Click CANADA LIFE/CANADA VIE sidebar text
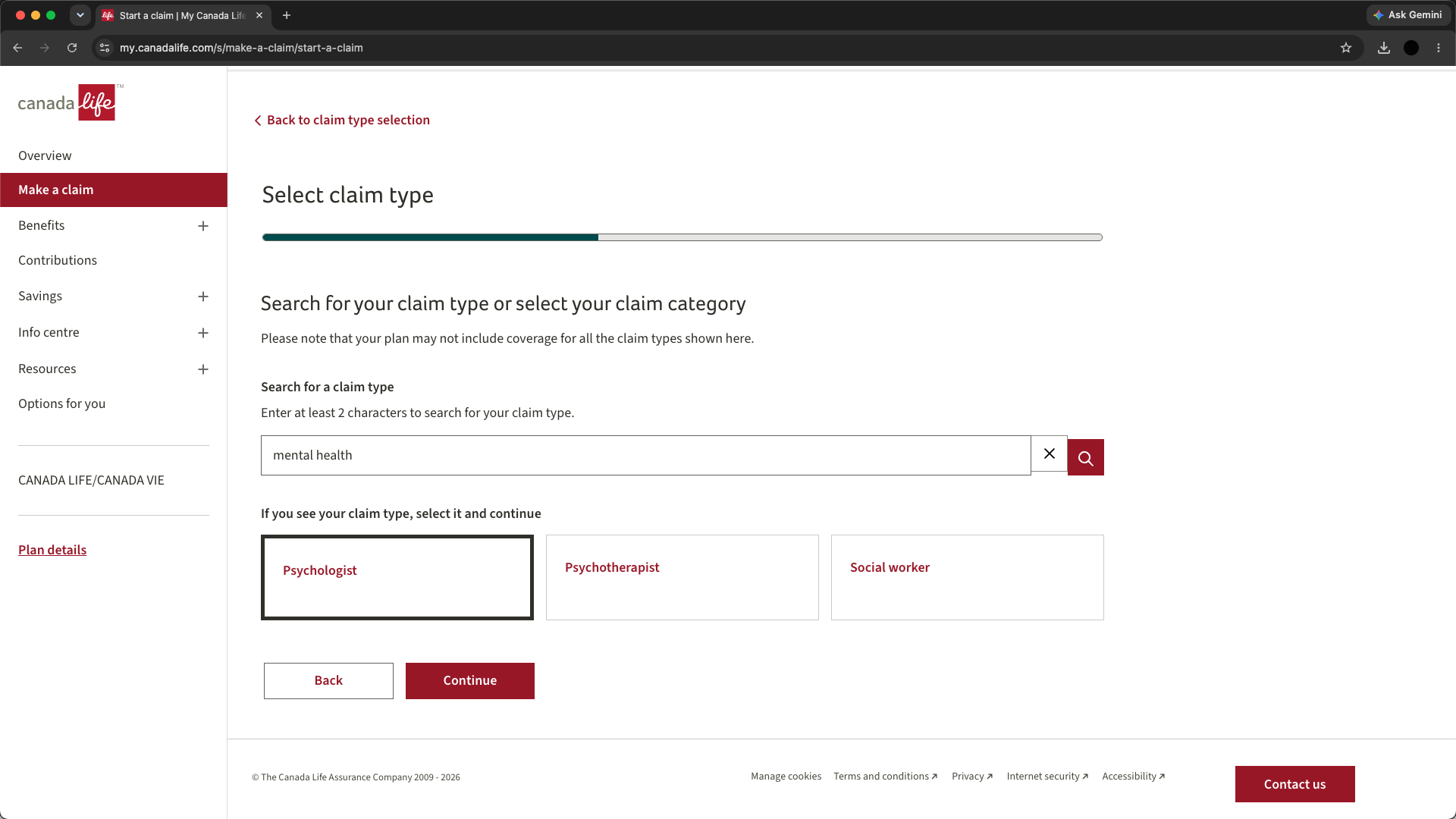Image resolution: width=1456 pixels, height=819 pixels. pos(91,480)
